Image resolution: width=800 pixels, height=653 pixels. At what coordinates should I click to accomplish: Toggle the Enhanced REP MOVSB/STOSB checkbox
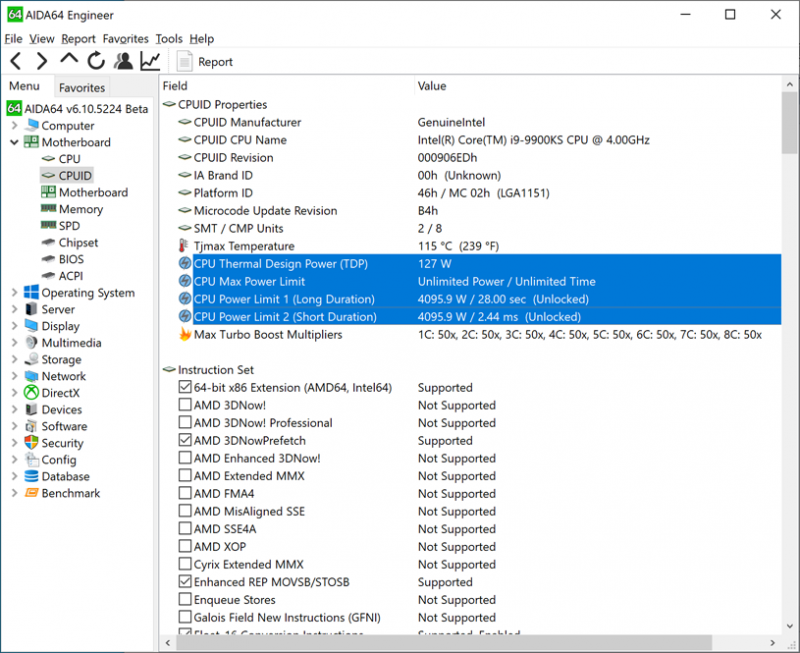[185, 582]
